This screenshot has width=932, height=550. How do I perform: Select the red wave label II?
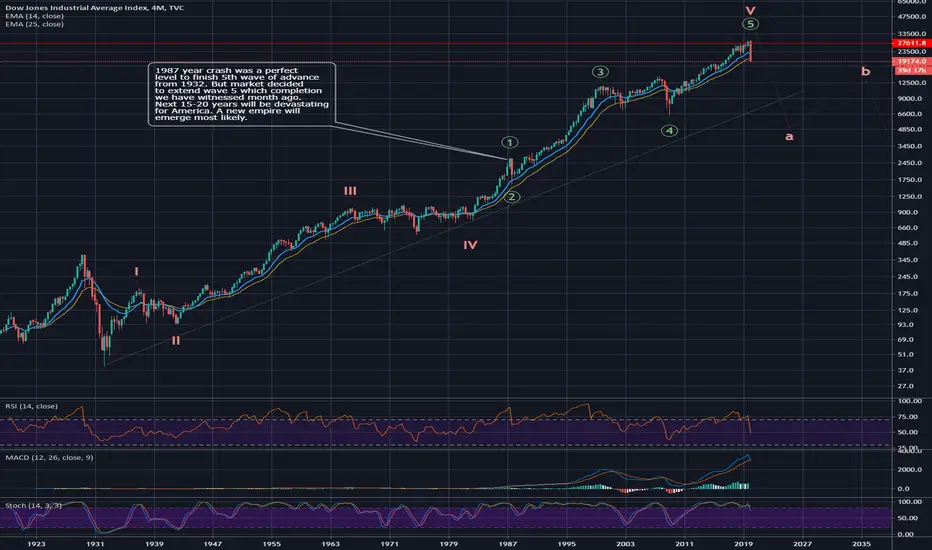tap(176, 341)
